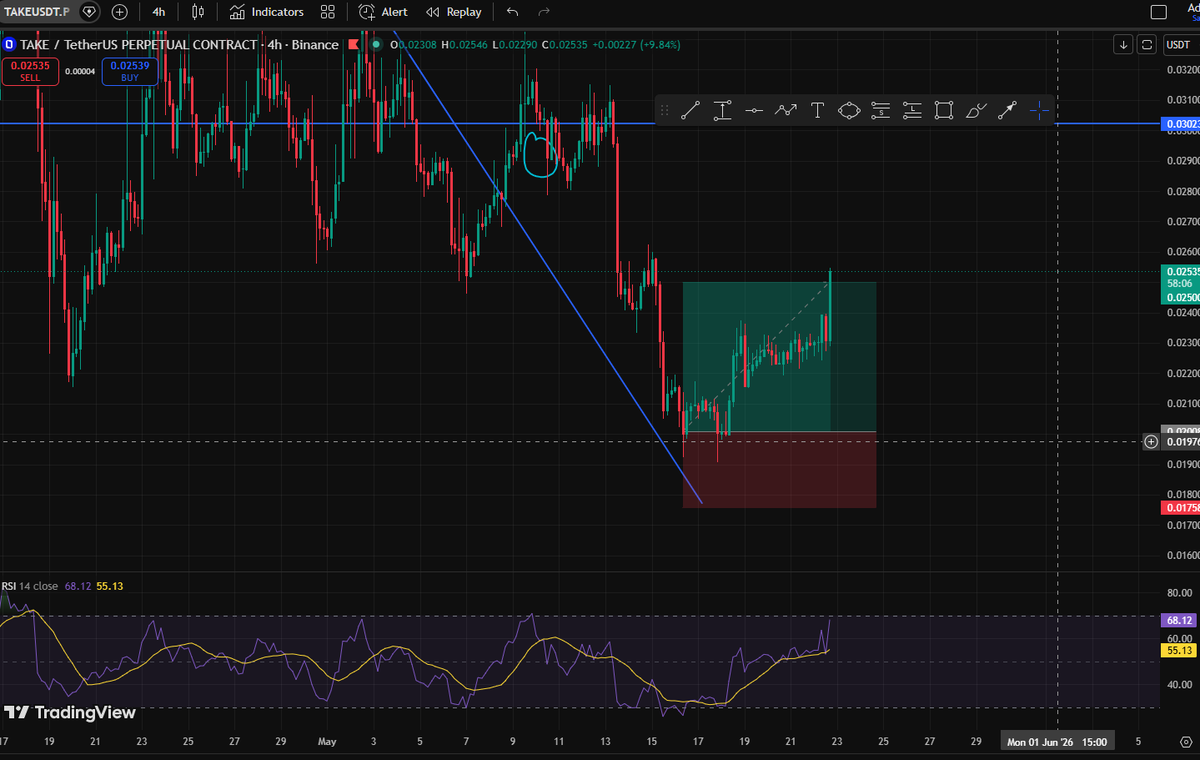Click the down-arrow button near USDT
The height and width of the screenshot is (760, 1200).
point(1124,44)
